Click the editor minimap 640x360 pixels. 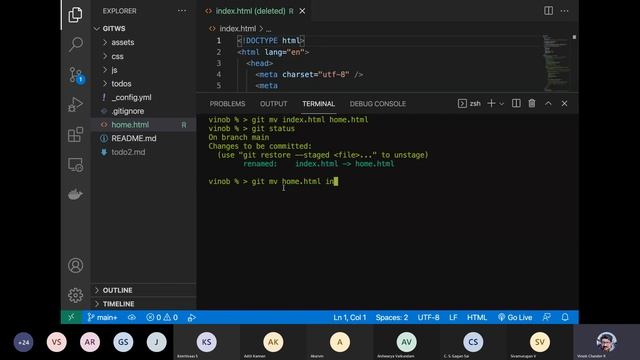(x=556, y=62)
